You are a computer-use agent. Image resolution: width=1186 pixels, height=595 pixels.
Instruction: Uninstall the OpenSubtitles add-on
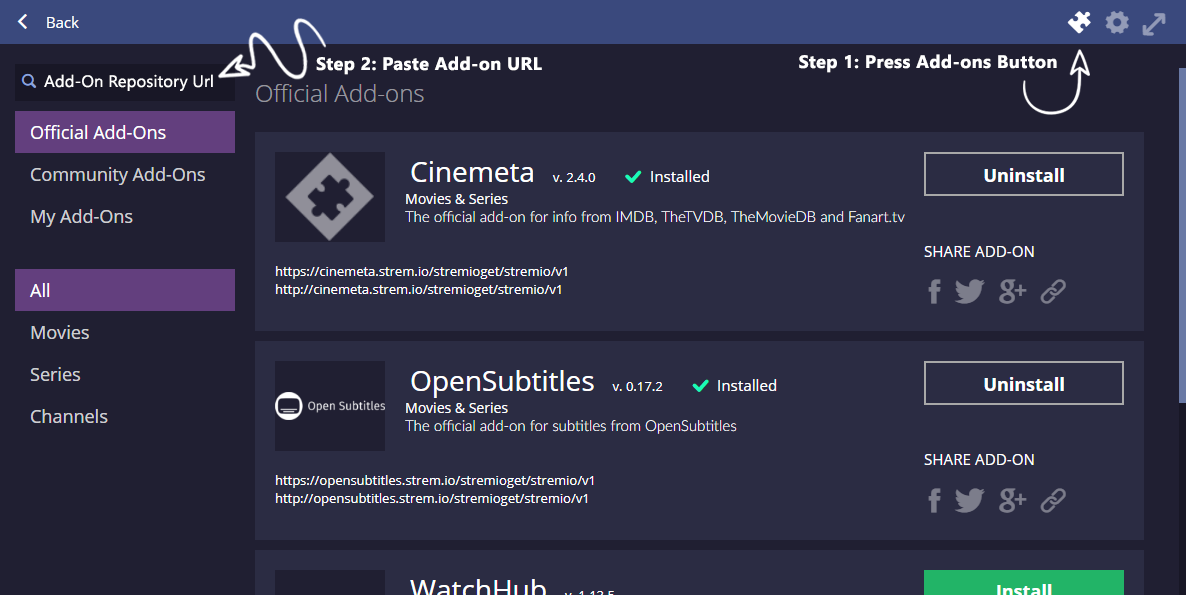pos(1023,382)
